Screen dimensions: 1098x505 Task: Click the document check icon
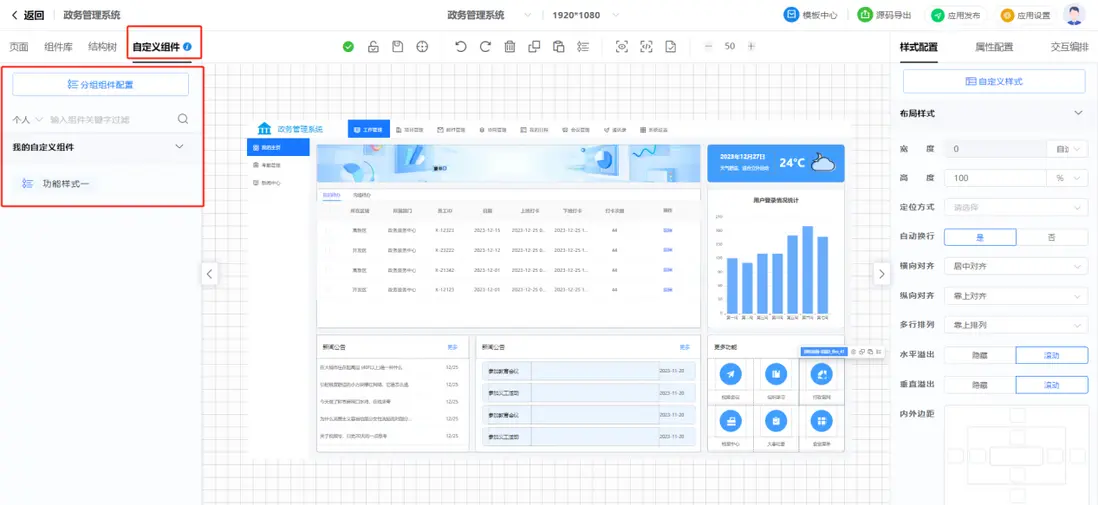tap(671, 47)
